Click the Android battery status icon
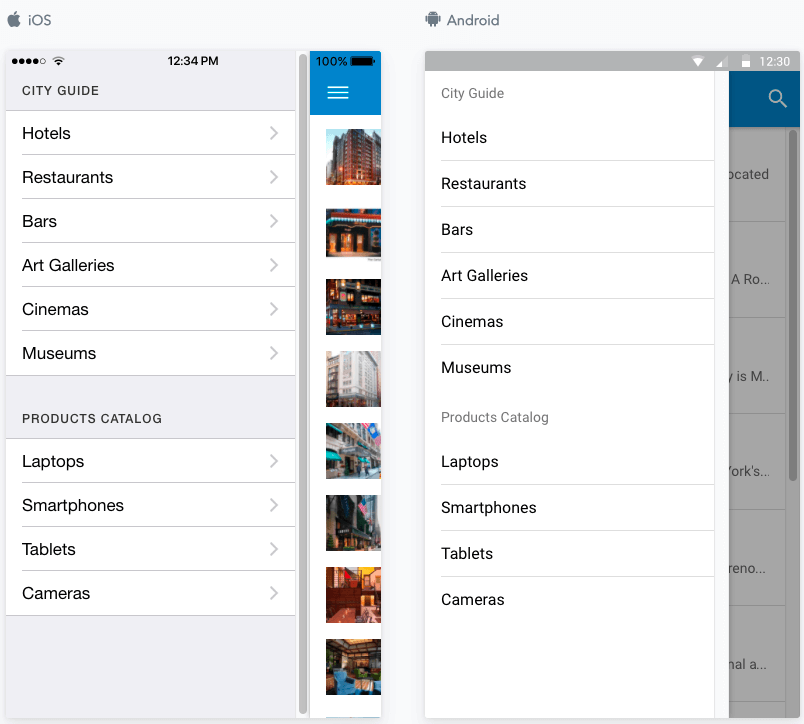The image size is (804, 724). point(746,62)
